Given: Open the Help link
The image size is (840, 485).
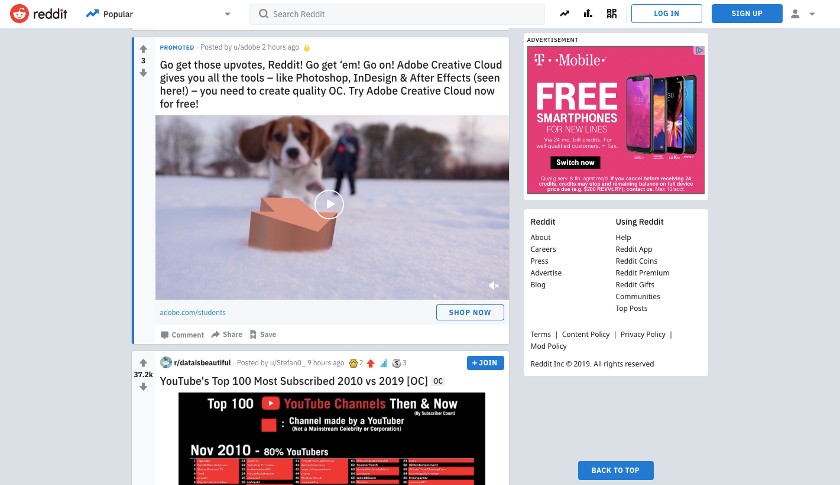Looking at the screenshot, I should coord(623,237).
